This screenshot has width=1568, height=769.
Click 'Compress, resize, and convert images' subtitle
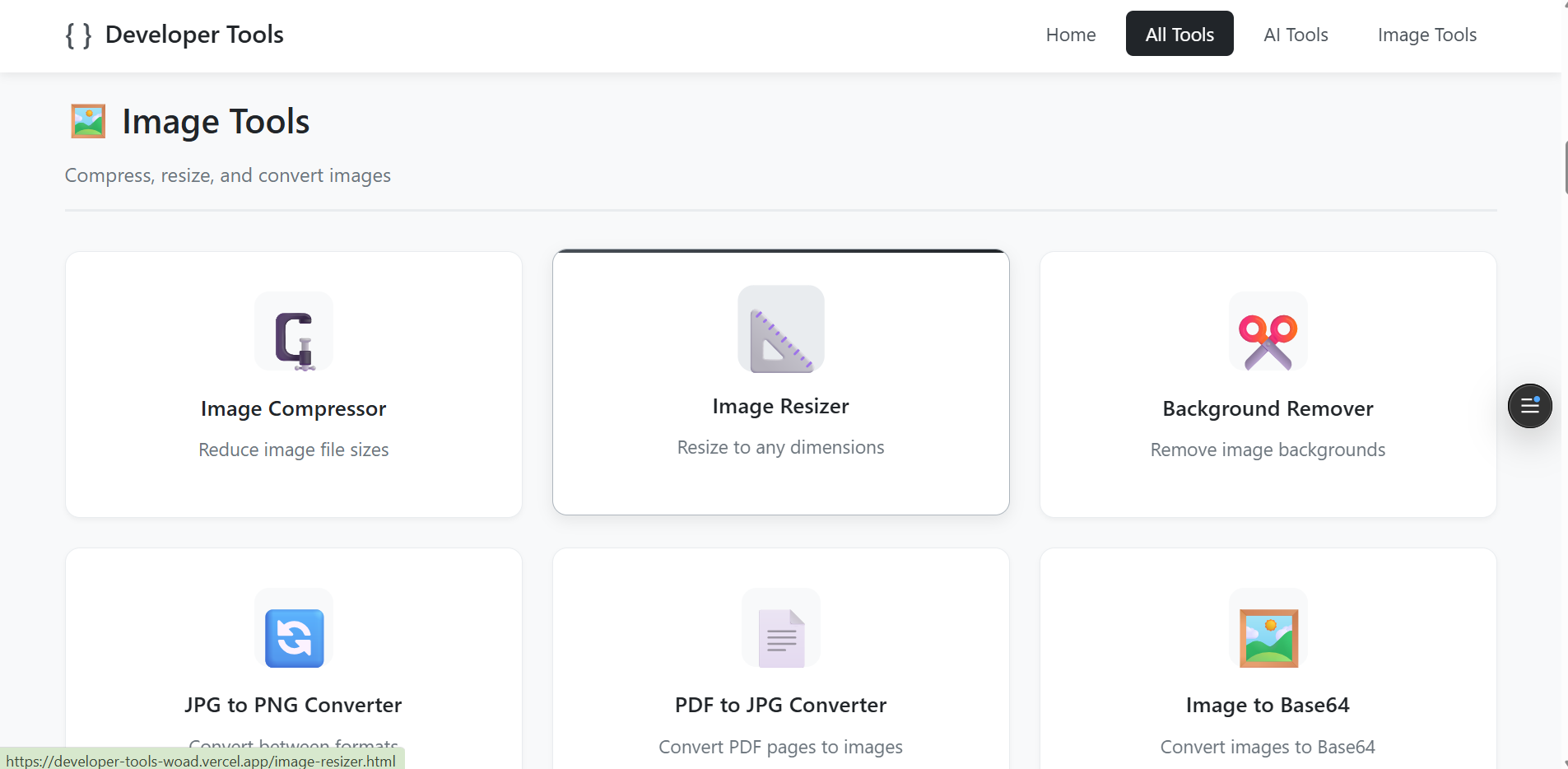(x=228, y=175)
